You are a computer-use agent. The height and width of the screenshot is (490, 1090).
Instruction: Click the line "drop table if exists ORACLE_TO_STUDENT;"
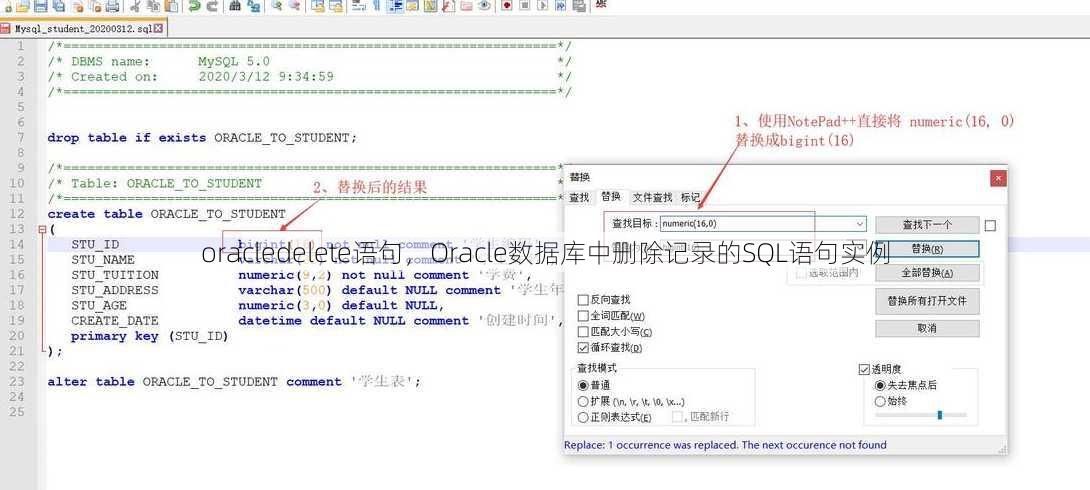coord(202,138)
